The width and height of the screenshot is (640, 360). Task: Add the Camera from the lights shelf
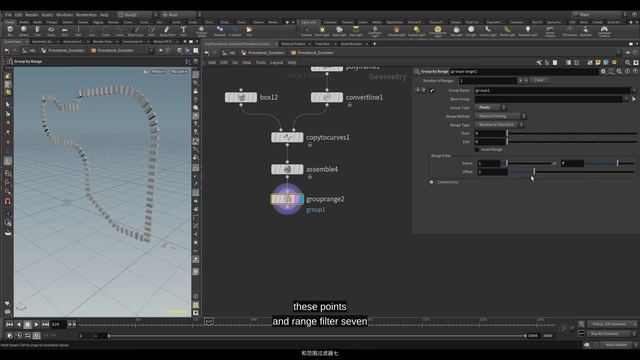point(307,31)
